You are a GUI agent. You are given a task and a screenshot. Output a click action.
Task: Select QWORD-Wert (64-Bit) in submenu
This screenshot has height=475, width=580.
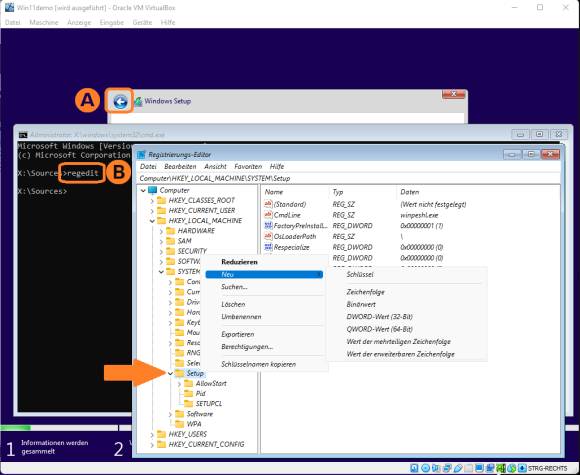(380, 329)
